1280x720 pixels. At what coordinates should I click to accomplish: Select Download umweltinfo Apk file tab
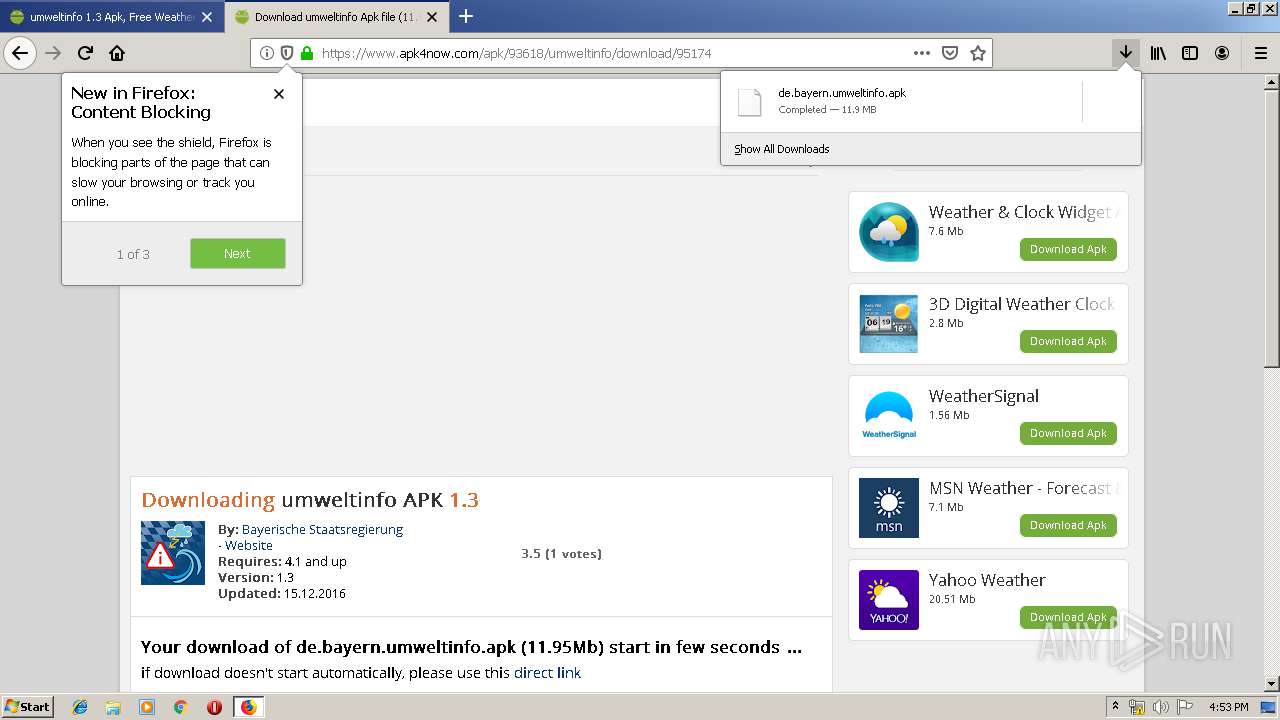pos(336,16)
